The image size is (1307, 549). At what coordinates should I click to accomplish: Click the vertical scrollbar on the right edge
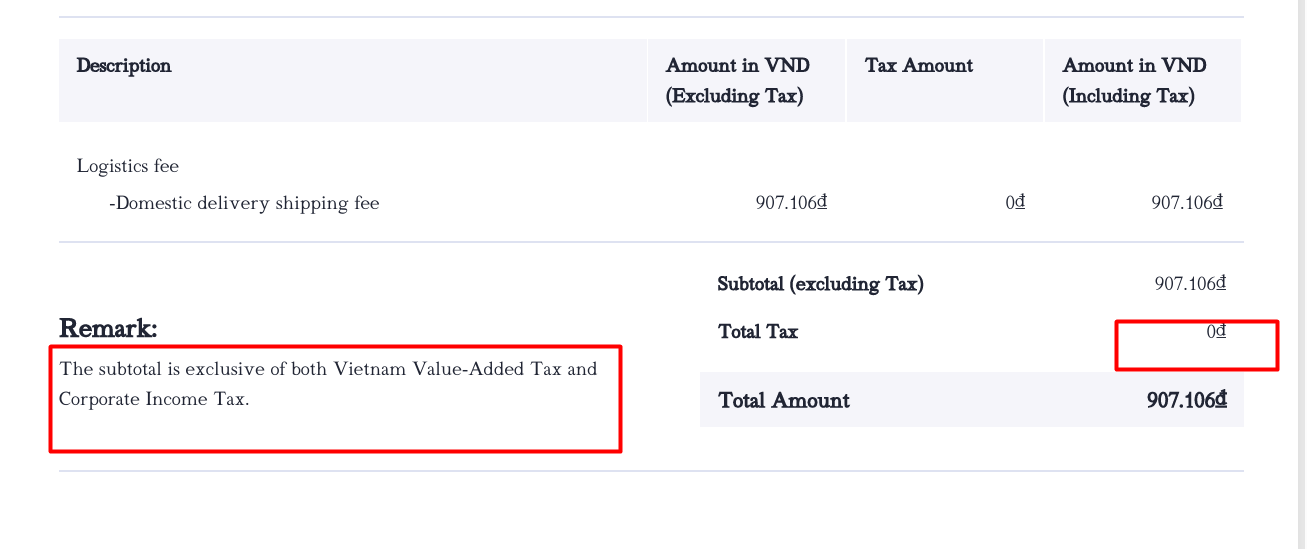1301,274
